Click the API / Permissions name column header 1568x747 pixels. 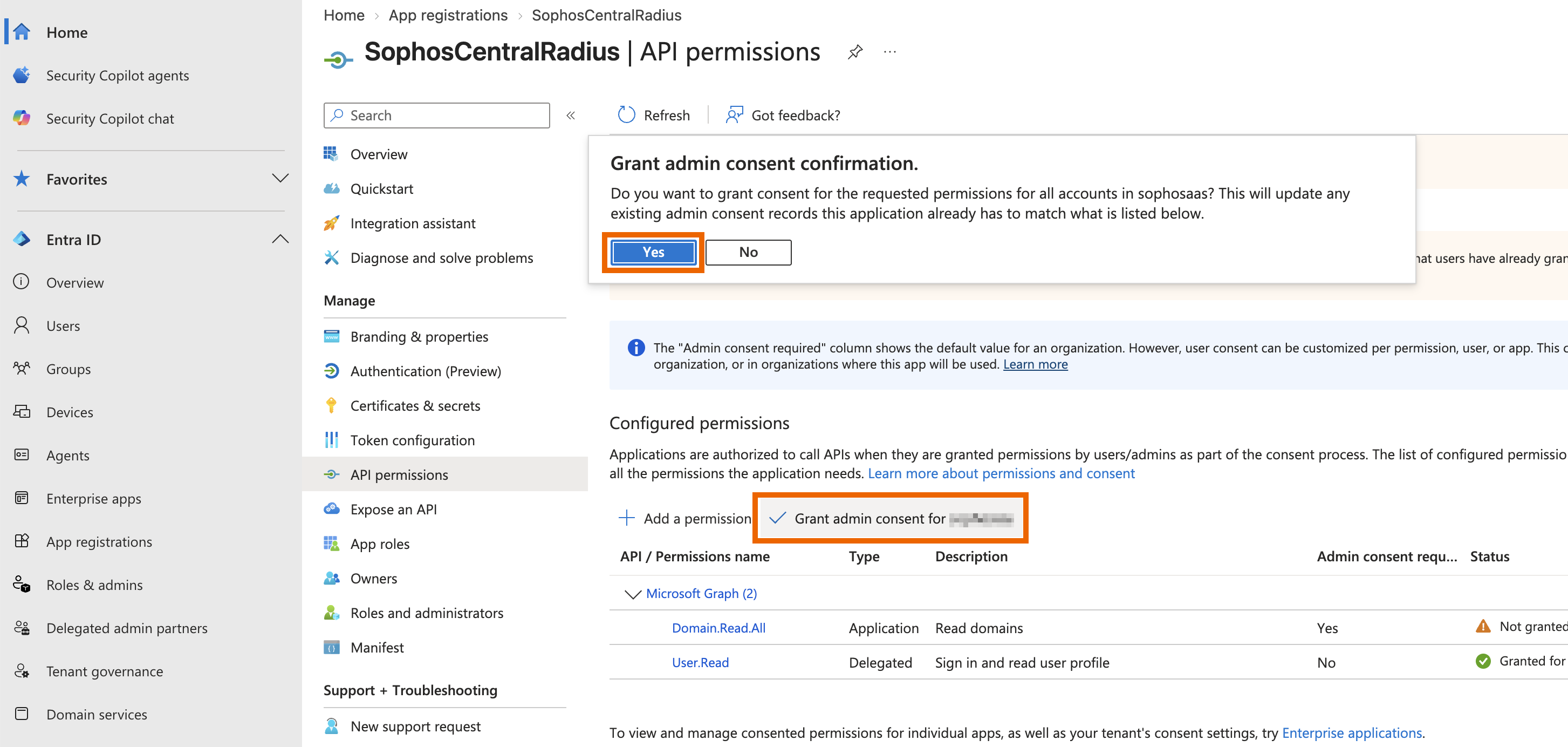pyautogui.click(x=695, y=556)
